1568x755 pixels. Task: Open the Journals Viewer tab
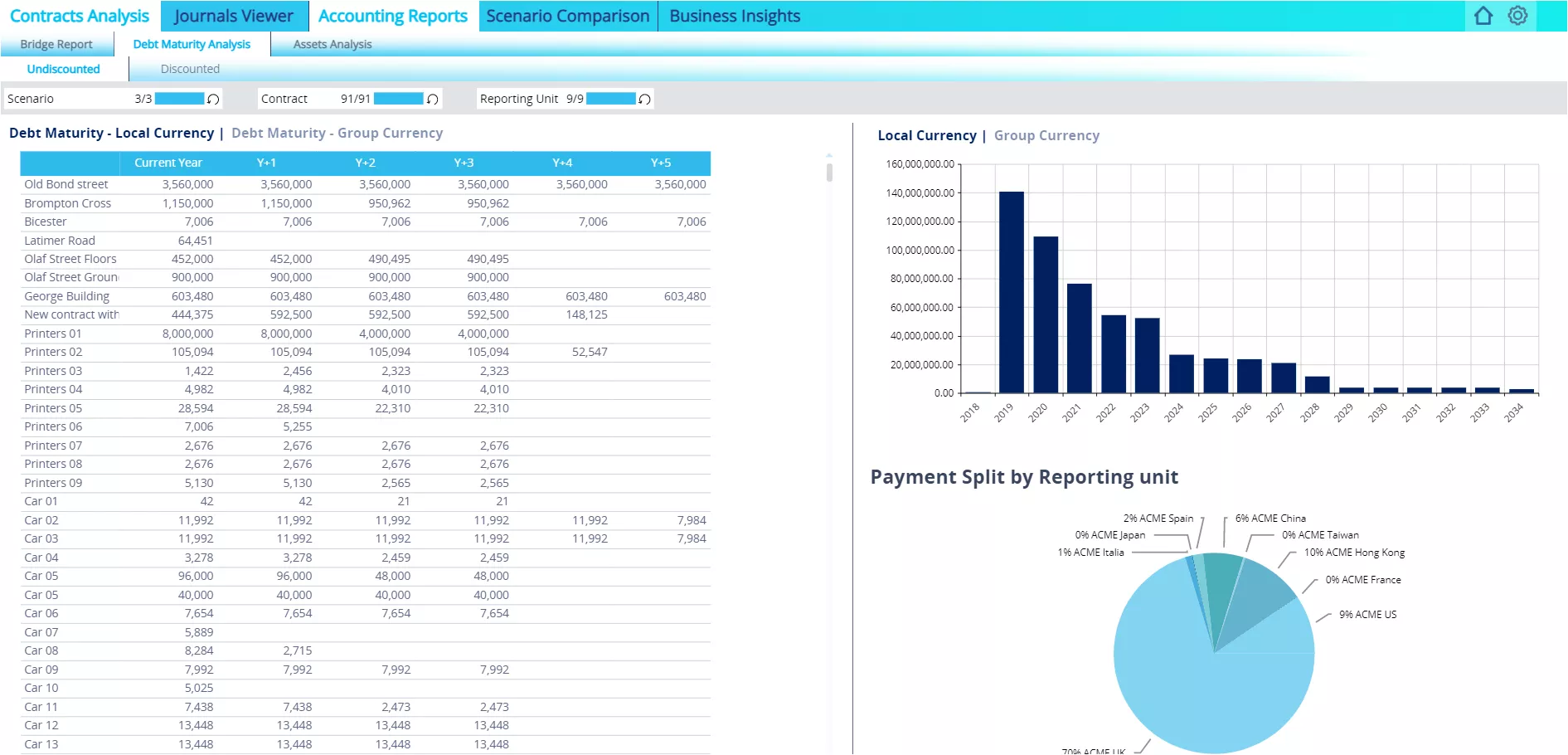click(234, 16)
